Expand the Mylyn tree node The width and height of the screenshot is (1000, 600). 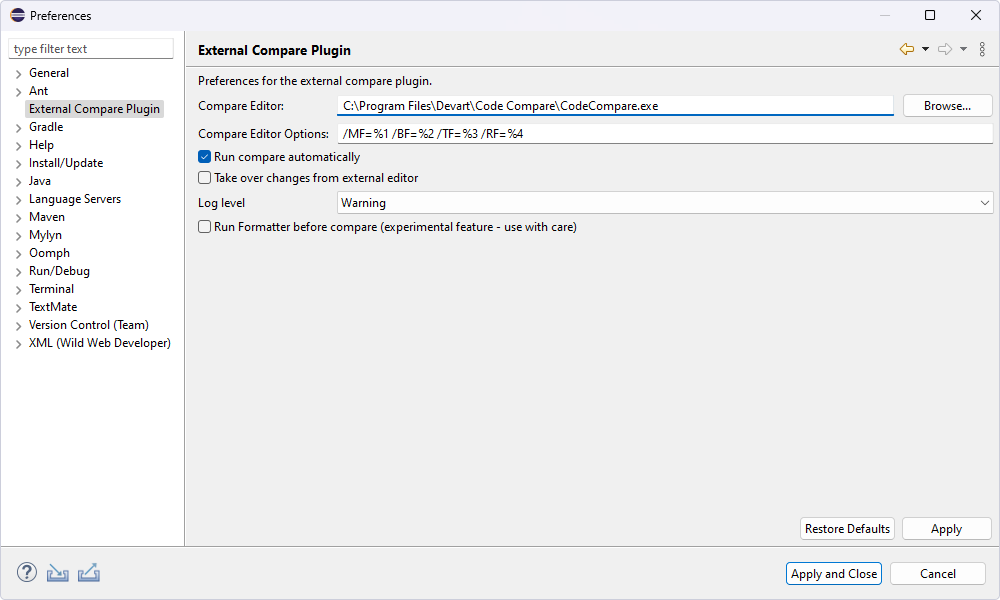click(x=18, y=236)
